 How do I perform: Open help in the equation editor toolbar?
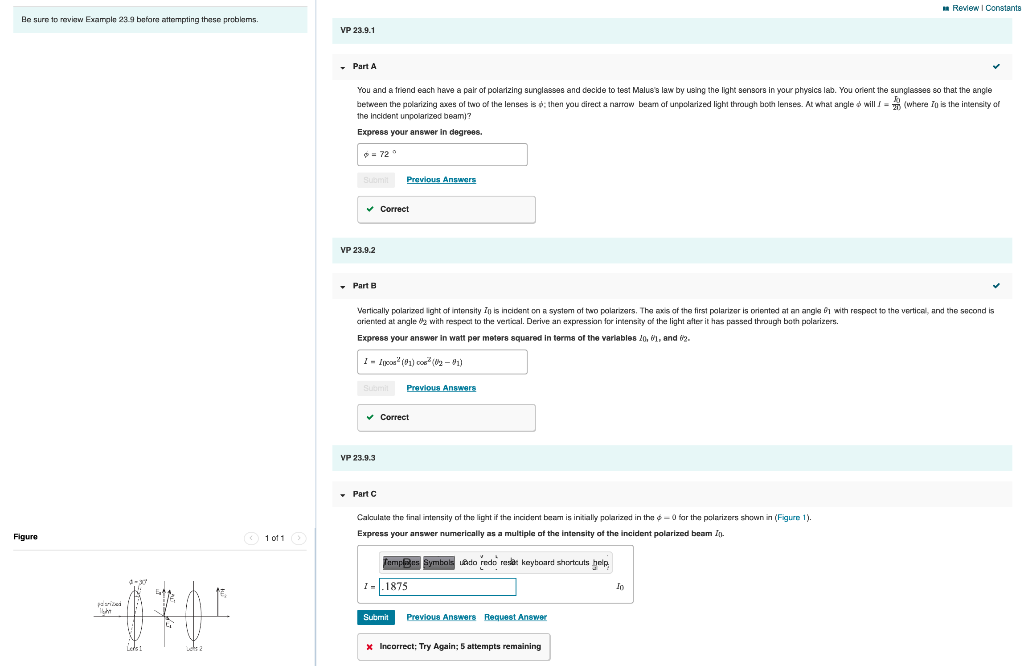click(x=598, y=562)
